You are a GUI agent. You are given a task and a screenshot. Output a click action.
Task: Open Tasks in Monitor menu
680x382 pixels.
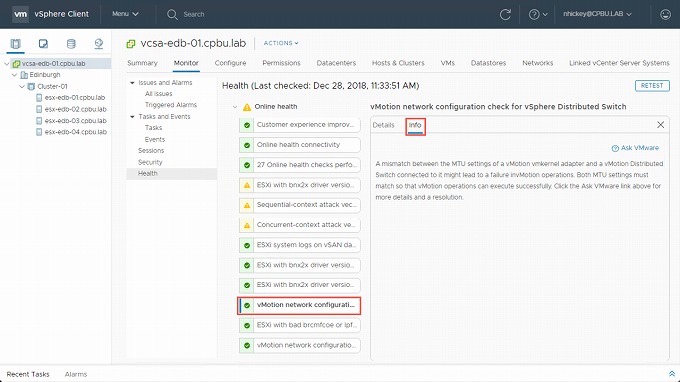click(154, 127)
